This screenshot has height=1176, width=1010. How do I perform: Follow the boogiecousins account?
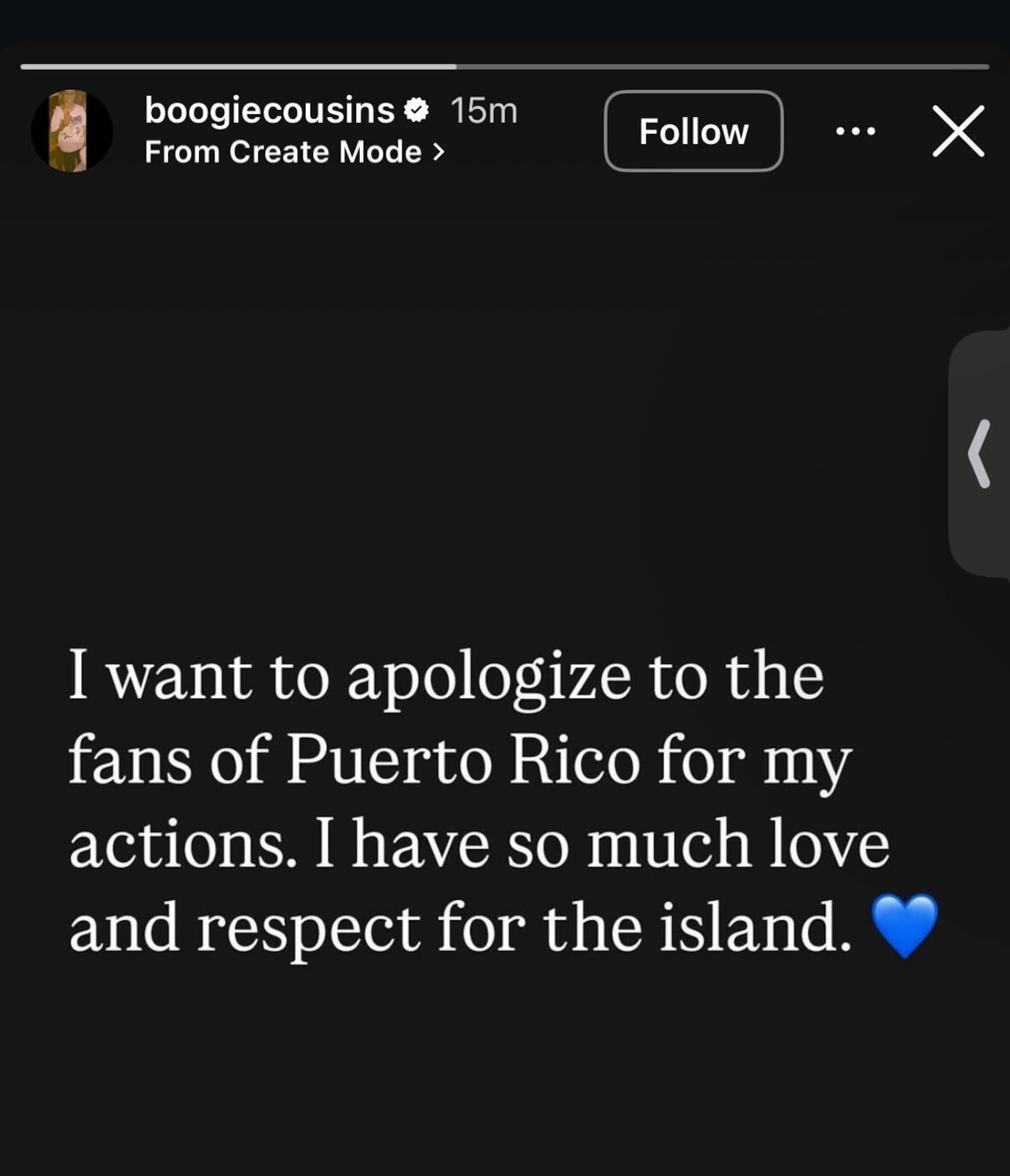point(693,131)
